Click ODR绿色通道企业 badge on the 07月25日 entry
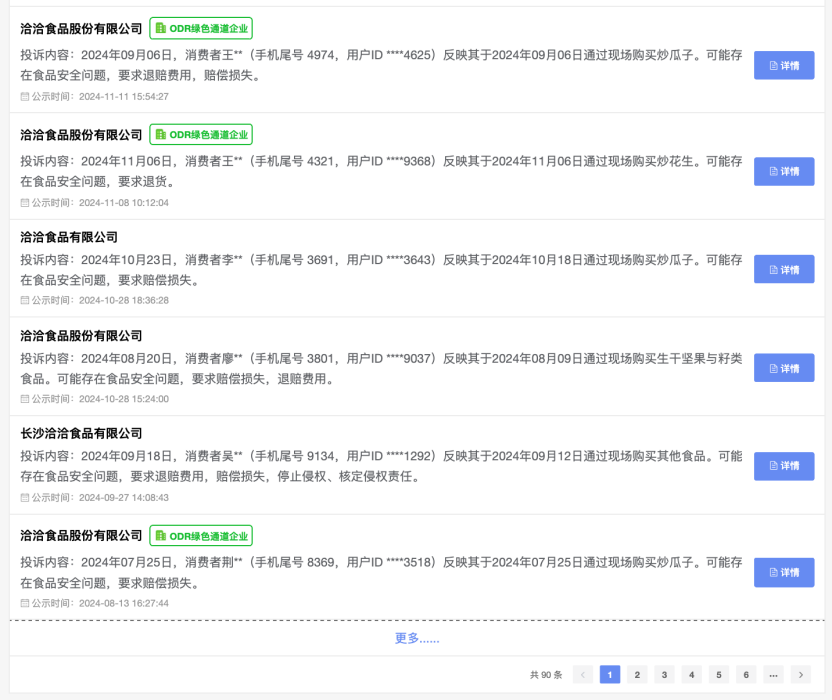The image size is (832, 700). [201, 536]
